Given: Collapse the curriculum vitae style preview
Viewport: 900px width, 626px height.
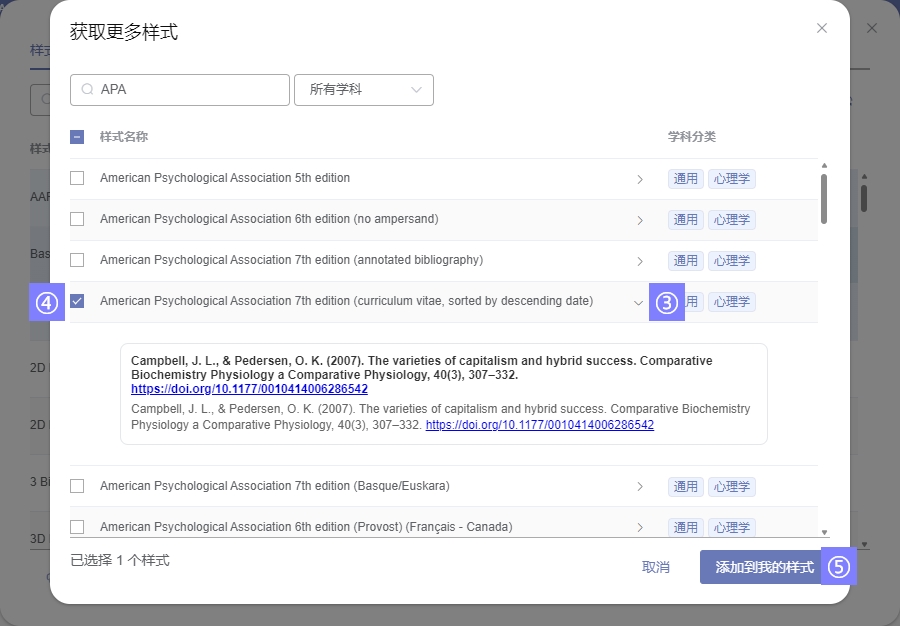Looking at the screenshot, I should [x=639, y=302].
